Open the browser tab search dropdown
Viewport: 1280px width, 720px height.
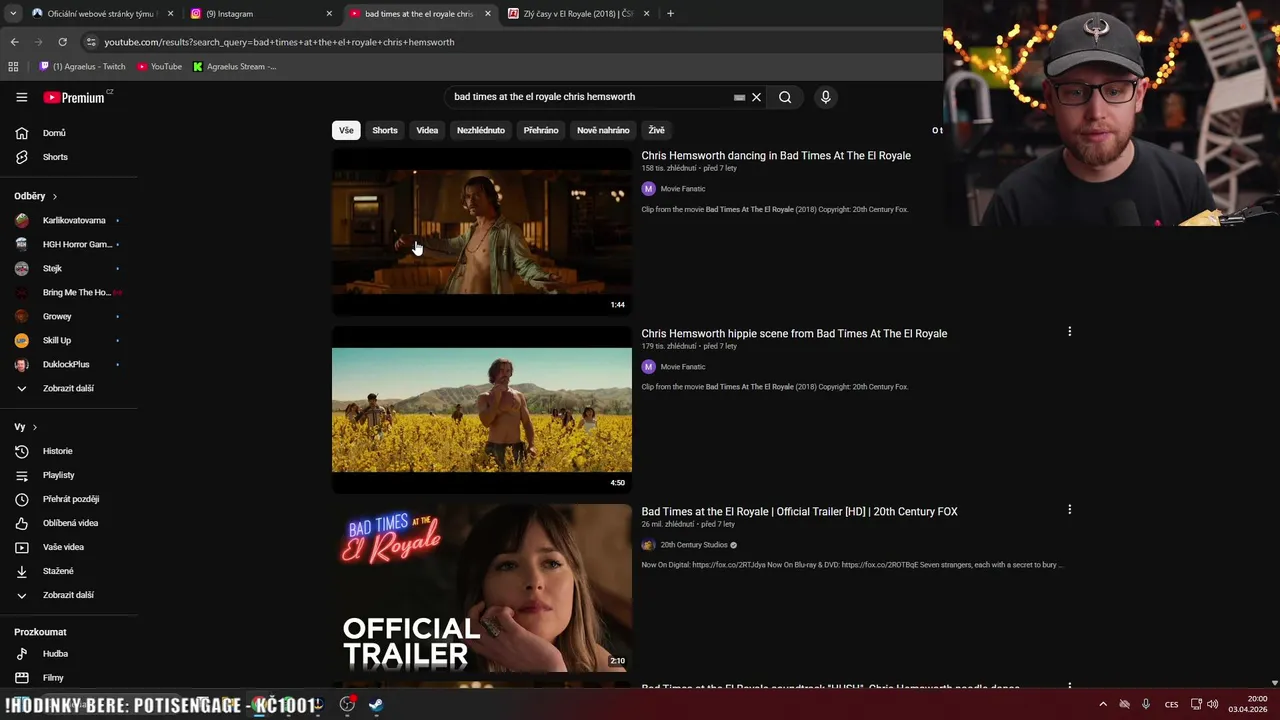point(13,14)
